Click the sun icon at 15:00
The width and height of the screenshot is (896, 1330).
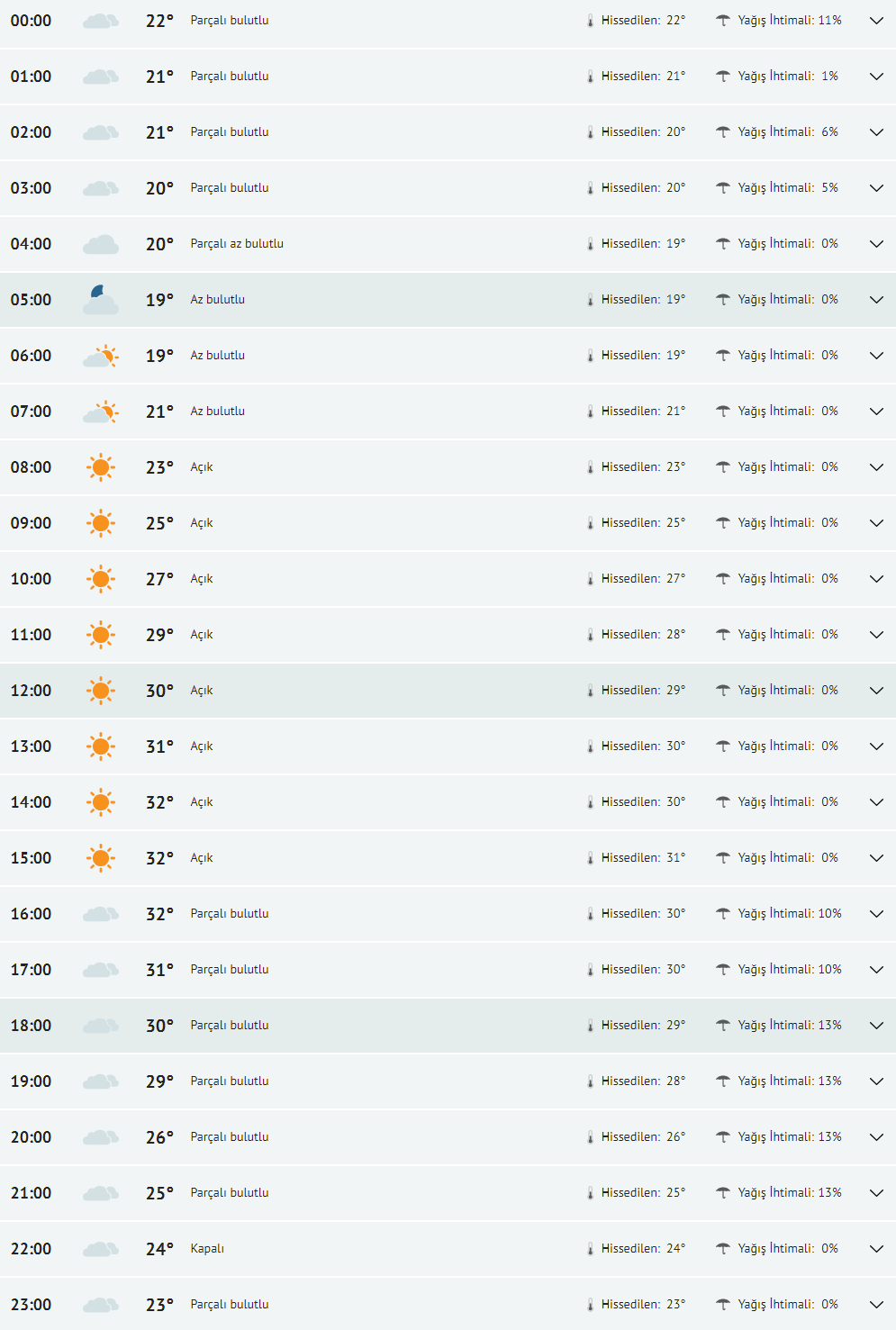coord(101,858)
